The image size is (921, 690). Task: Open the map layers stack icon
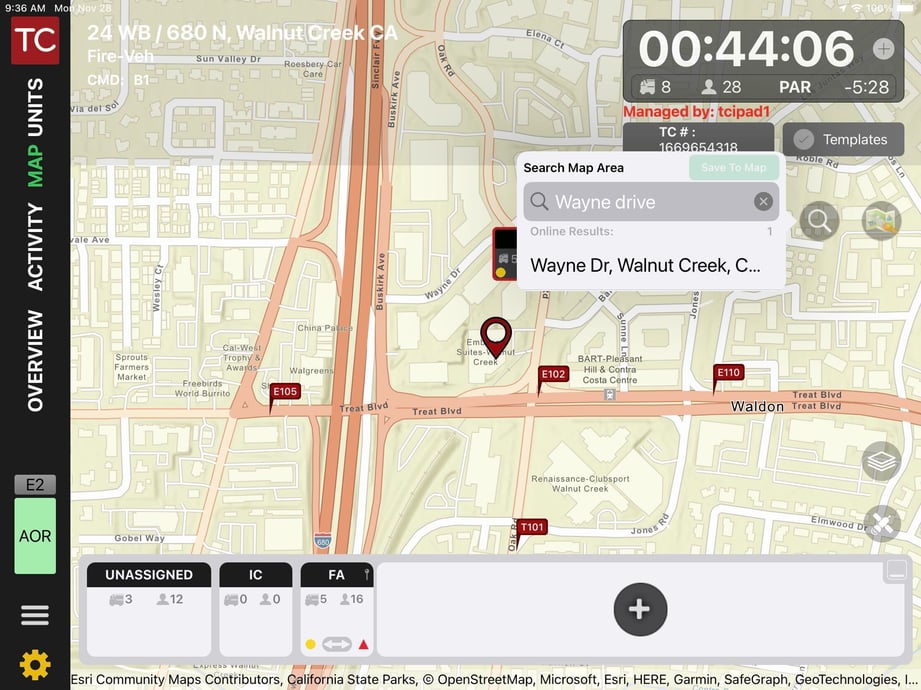[881, 461]
